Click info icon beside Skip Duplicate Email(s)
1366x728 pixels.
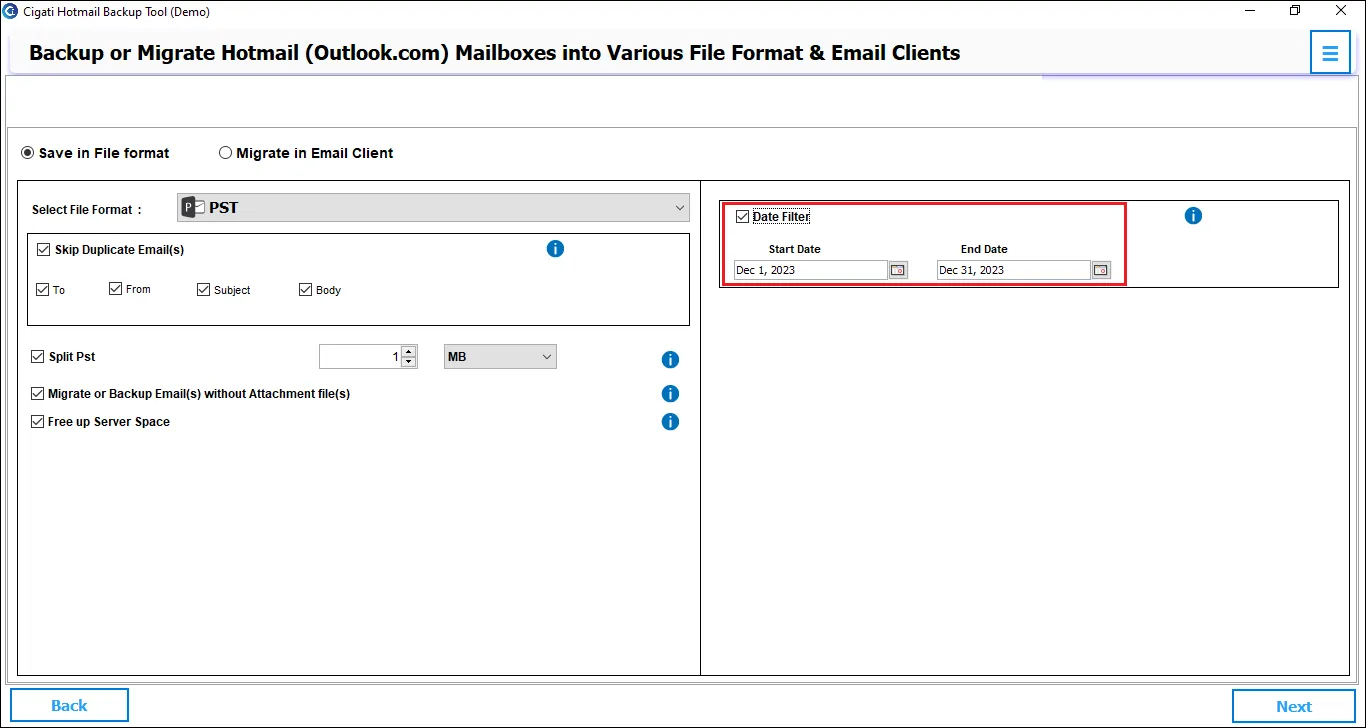pyautogui.click(x=556, y=249)
